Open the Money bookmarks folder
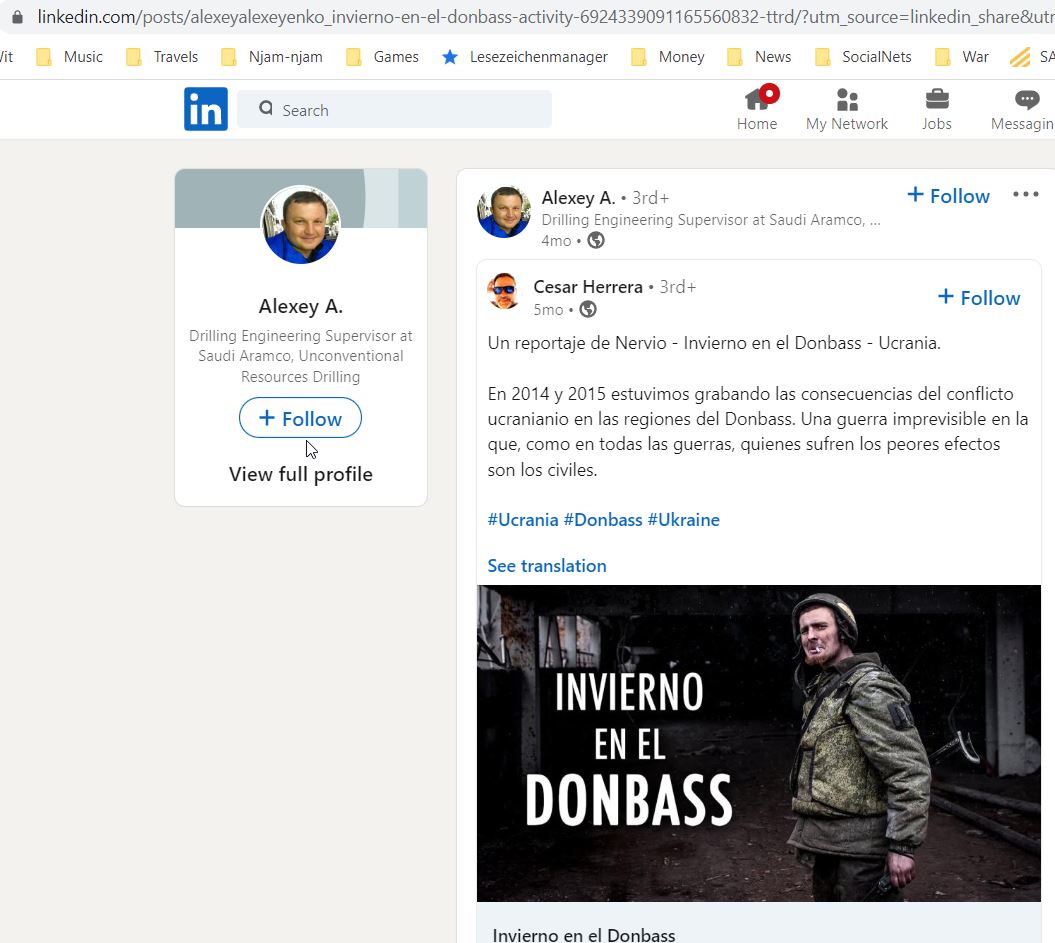The width and height of the screenshot is (1055, 943). (x=668, y=57)
